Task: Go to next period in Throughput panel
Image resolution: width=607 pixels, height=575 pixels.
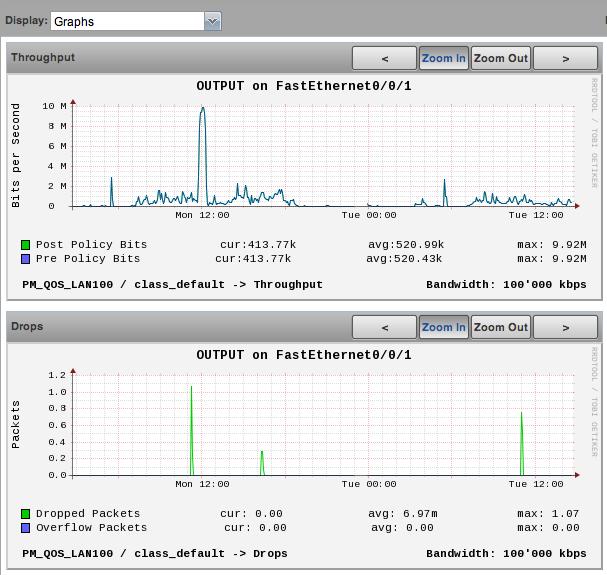Action: pyautogui.click(x=566, y=58)
